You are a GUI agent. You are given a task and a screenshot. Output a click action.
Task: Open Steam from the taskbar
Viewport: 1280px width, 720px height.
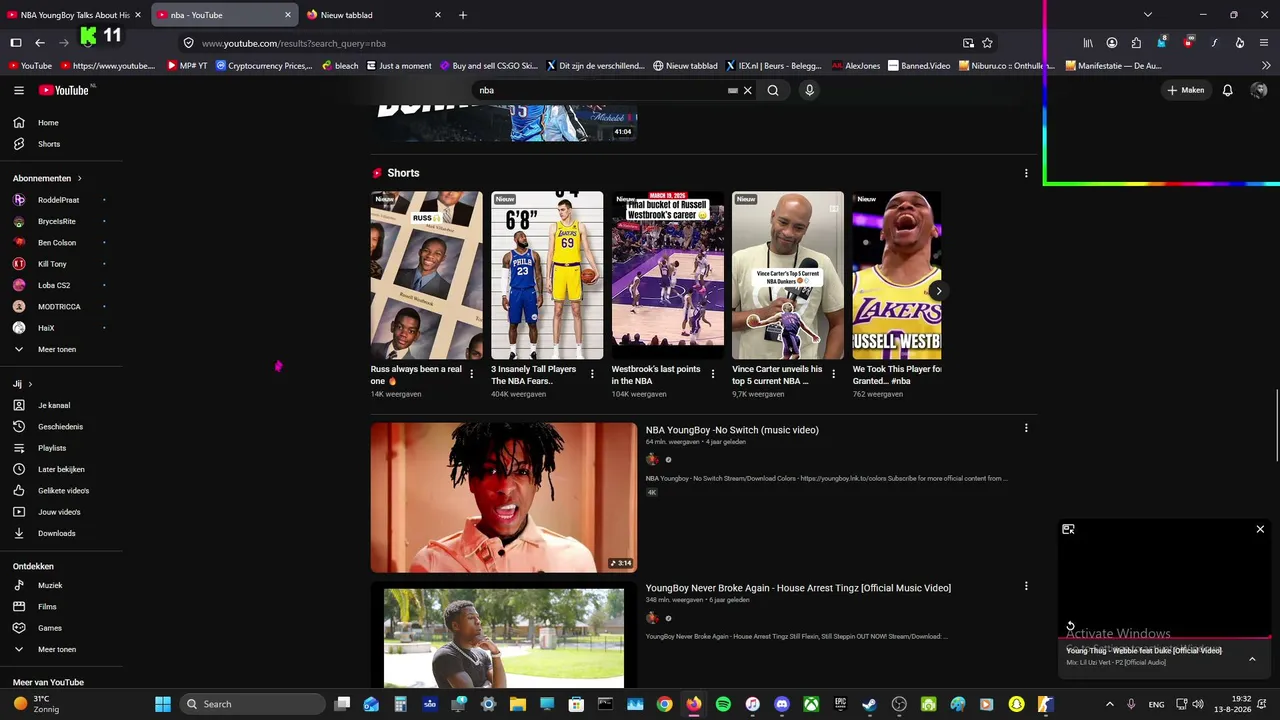point(869,704)
